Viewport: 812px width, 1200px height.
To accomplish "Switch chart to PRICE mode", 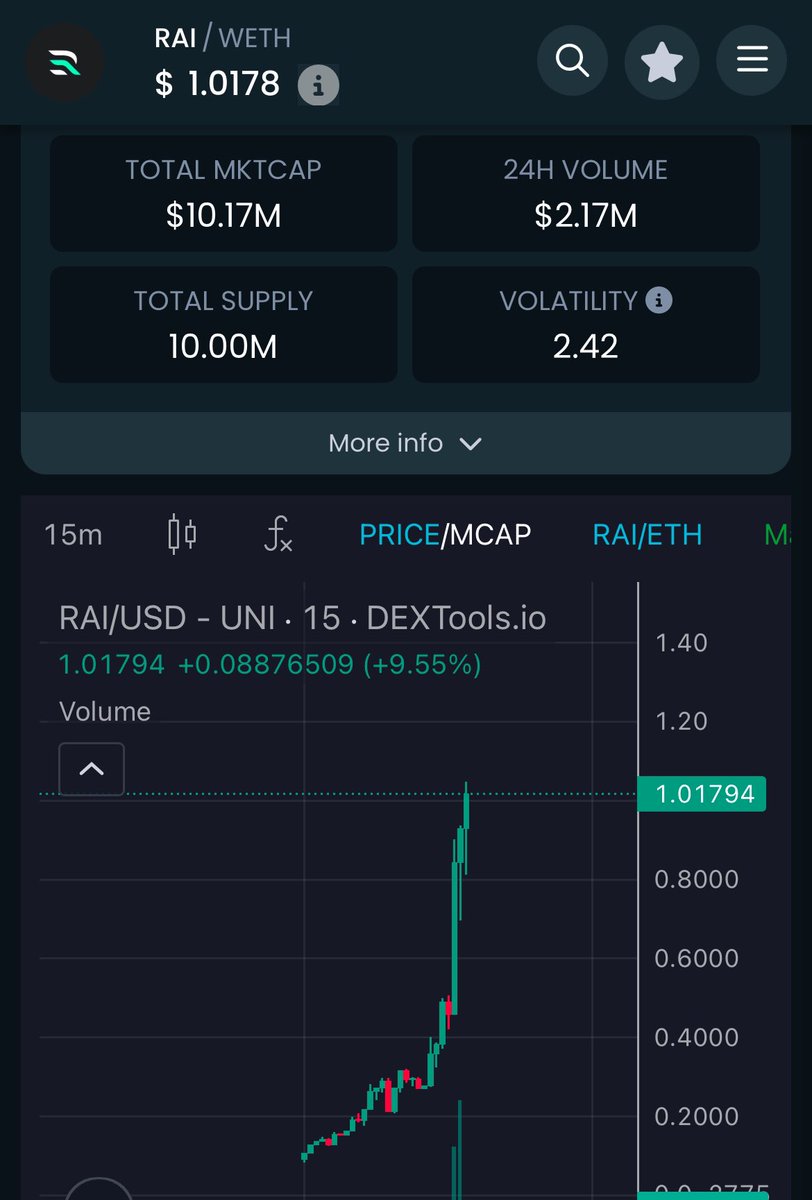I will 399,535.
